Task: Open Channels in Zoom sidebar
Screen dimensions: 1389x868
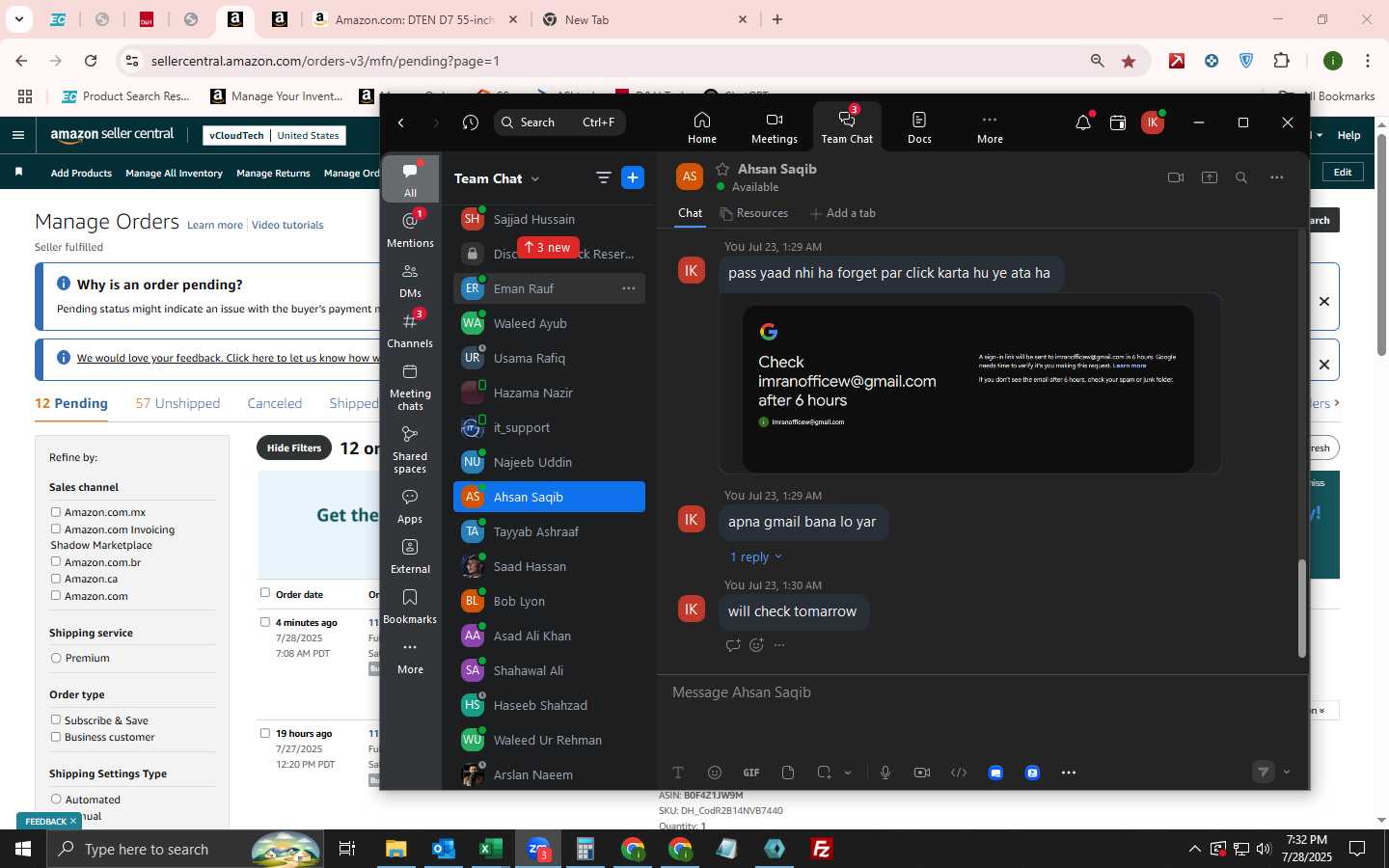Action: pos(410,330)
